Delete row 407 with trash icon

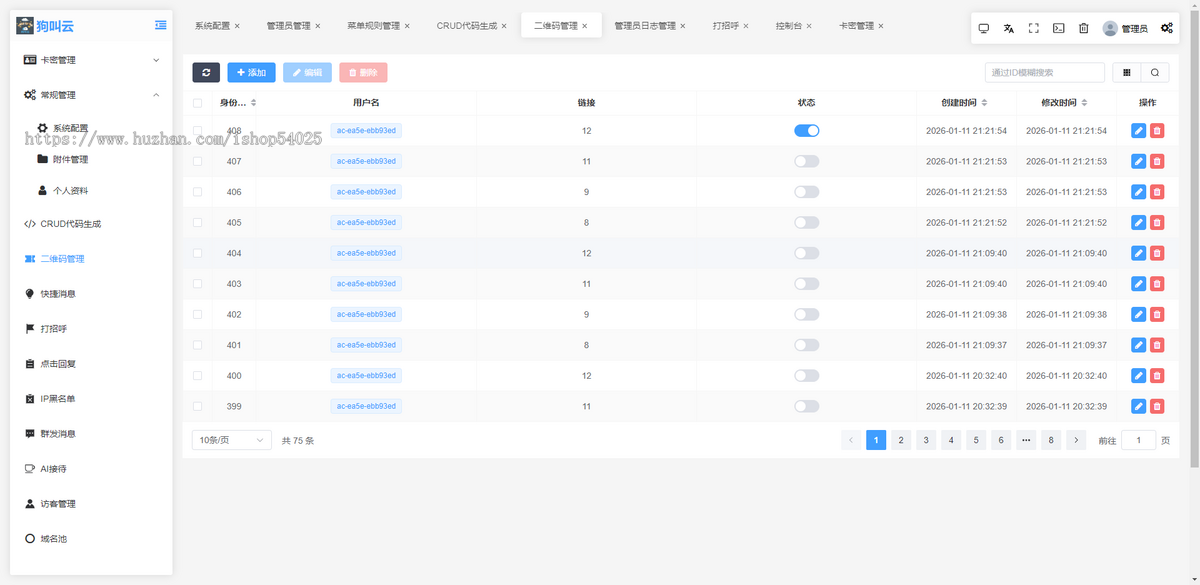[x=1157, y=161]
